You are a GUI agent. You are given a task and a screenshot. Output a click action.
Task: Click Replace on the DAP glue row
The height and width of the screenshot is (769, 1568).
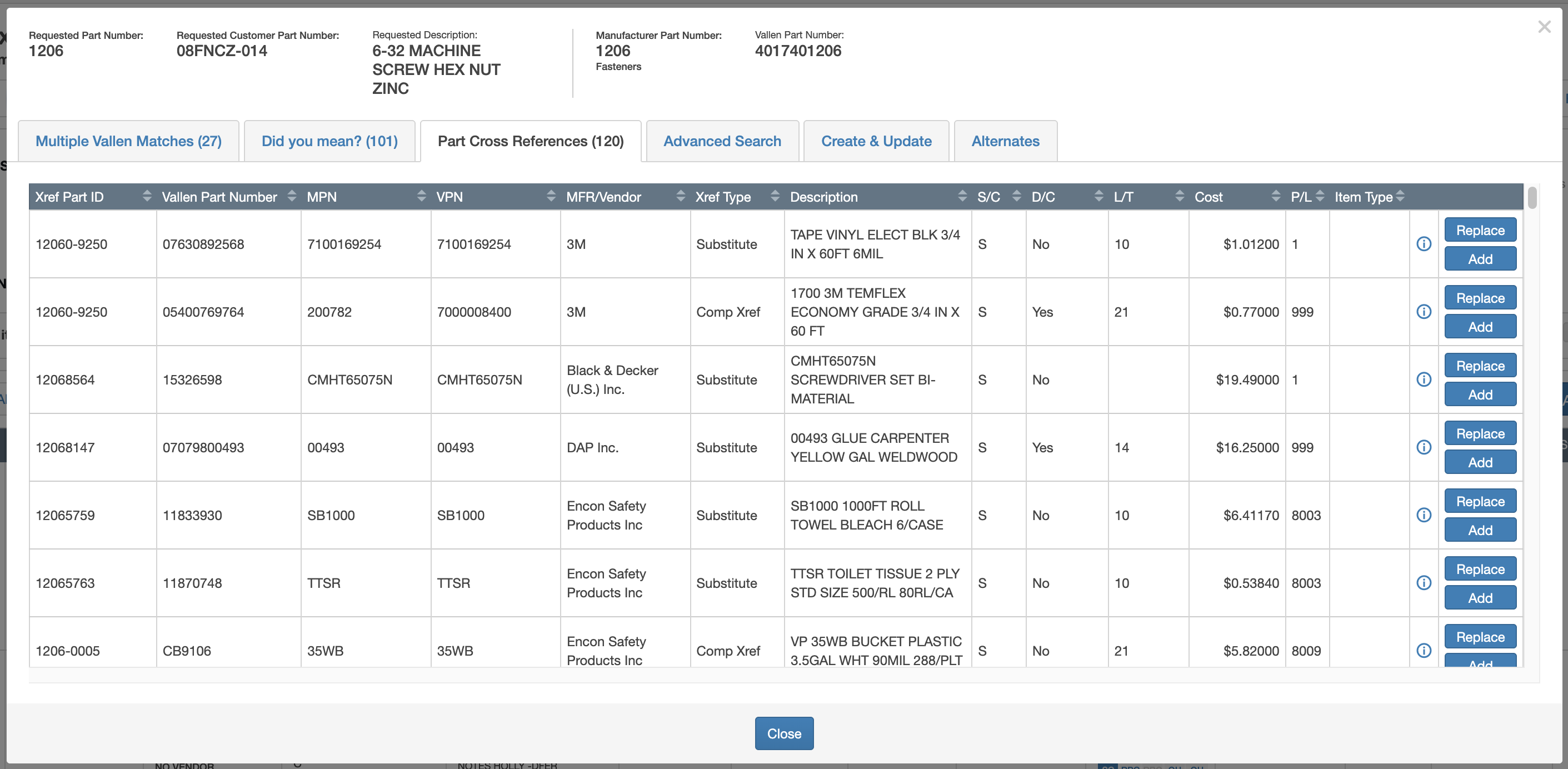[x=1480, y=433]
